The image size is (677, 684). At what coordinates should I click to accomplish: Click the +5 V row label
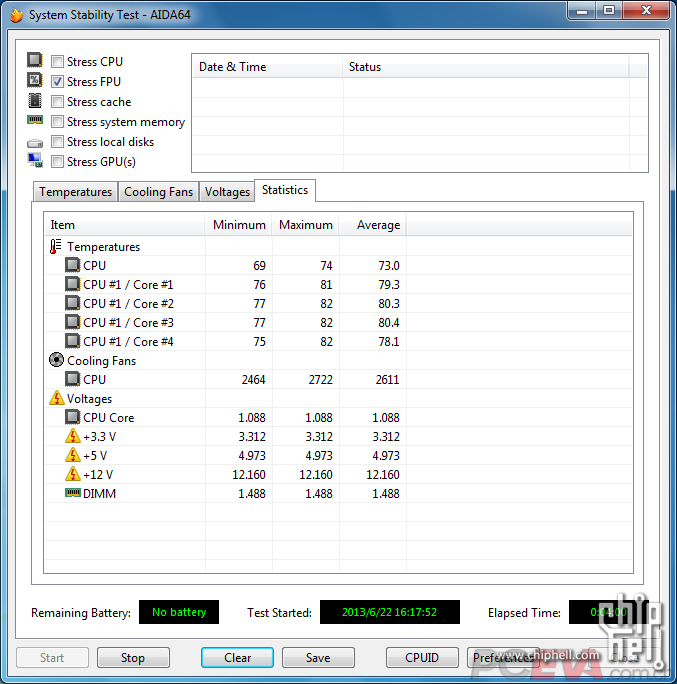click(x=95, y=456)
